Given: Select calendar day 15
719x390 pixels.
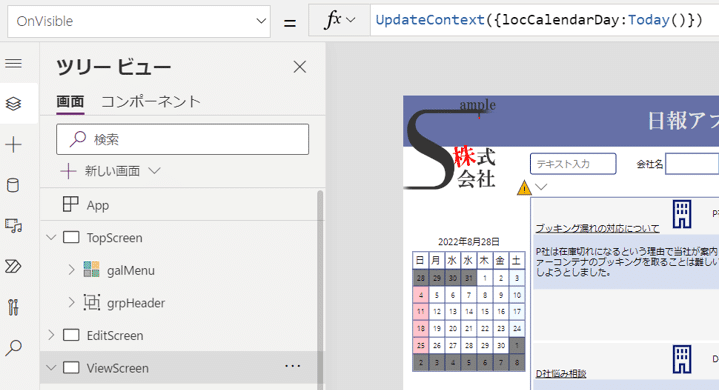Looking at the screenshot, I should pos(485,312).
